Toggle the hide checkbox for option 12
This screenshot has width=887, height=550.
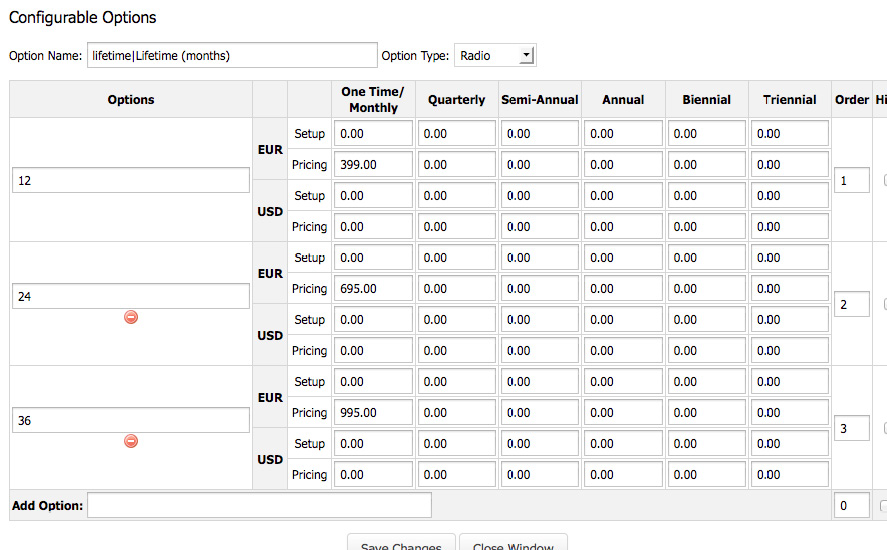885,181
